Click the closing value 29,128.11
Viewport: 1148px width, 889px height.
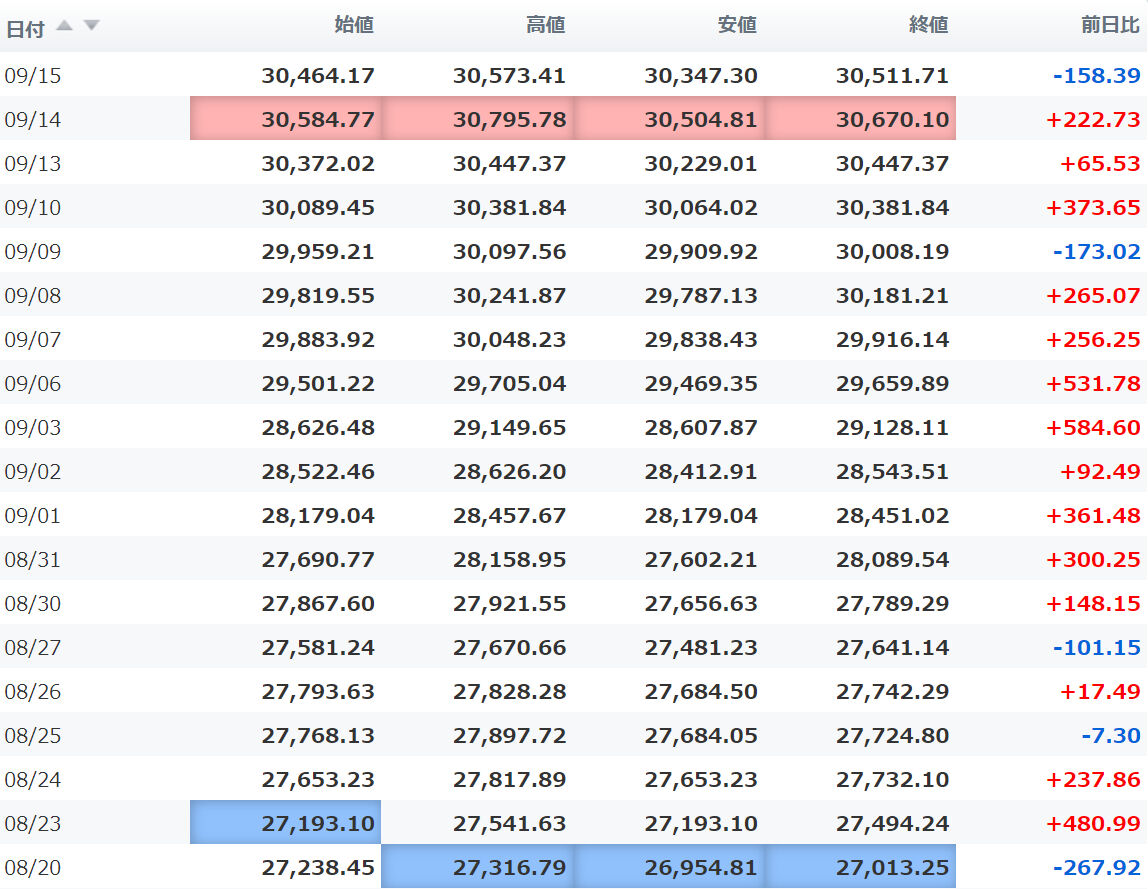click(892, 428)
